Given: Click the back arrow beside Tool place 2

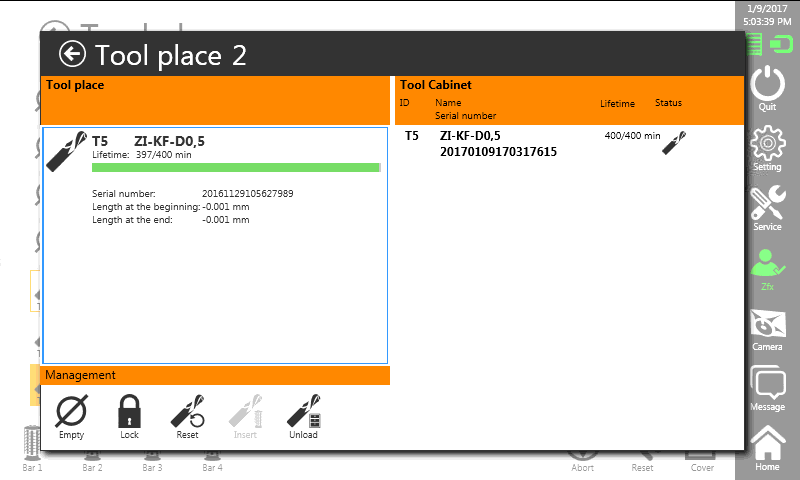Looking at the screenshot, I should point(72,54).
